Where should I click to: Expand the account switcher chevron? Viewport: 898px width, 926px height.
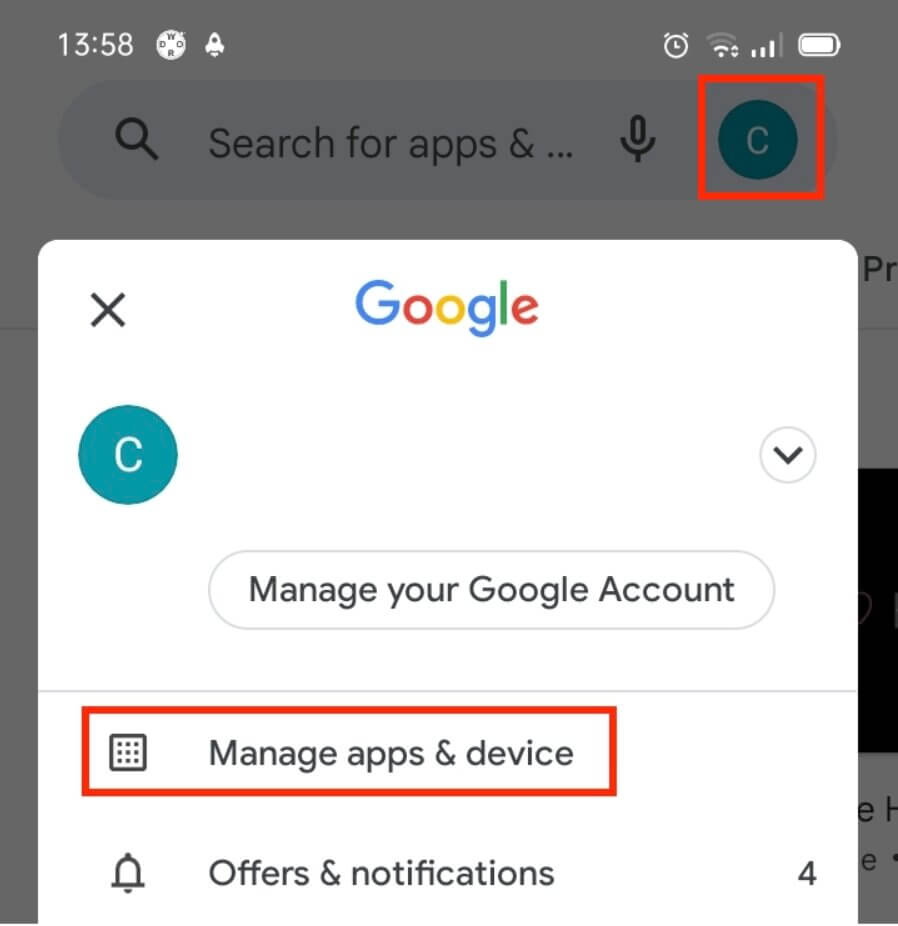point(788,455)
